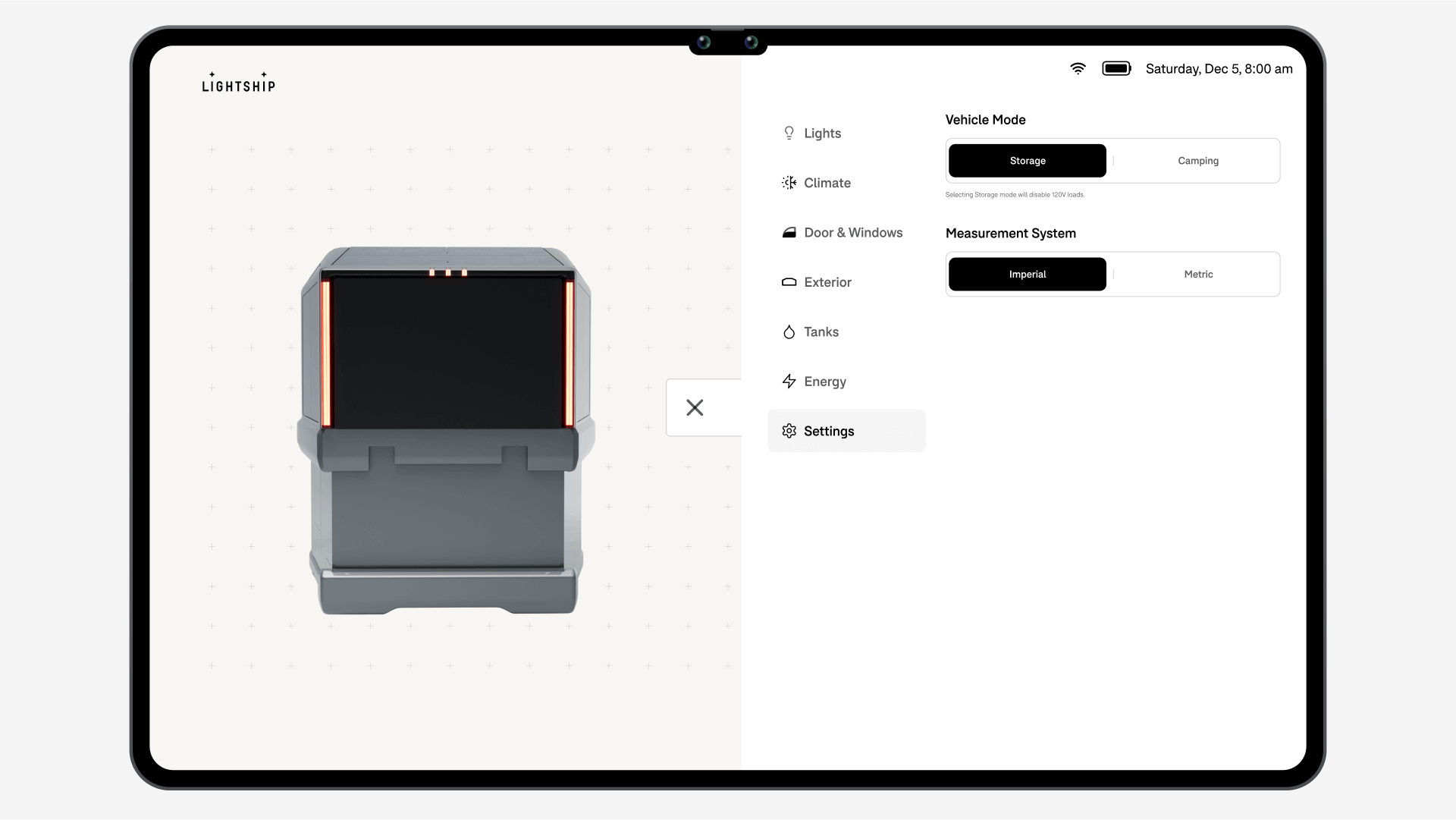Click the Vehicle Mode heading
1456x820 pixels.
[985, 120]
